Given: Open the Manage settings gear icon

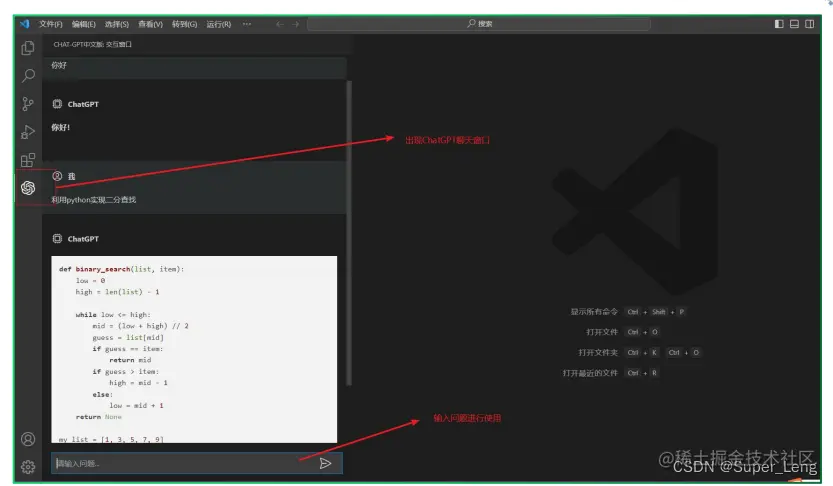Looking at the screenshot, I should click(x=28, y=467).
